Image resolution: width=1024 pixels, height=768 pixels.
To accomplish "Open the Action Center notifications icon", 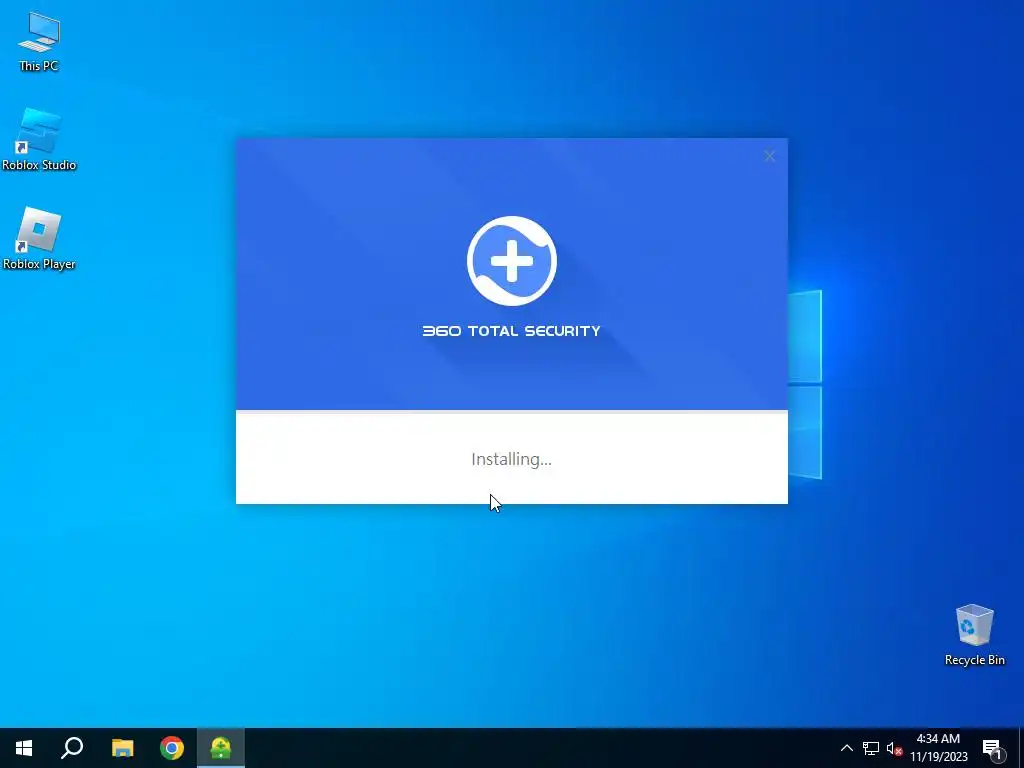I will tap(992, 748).
